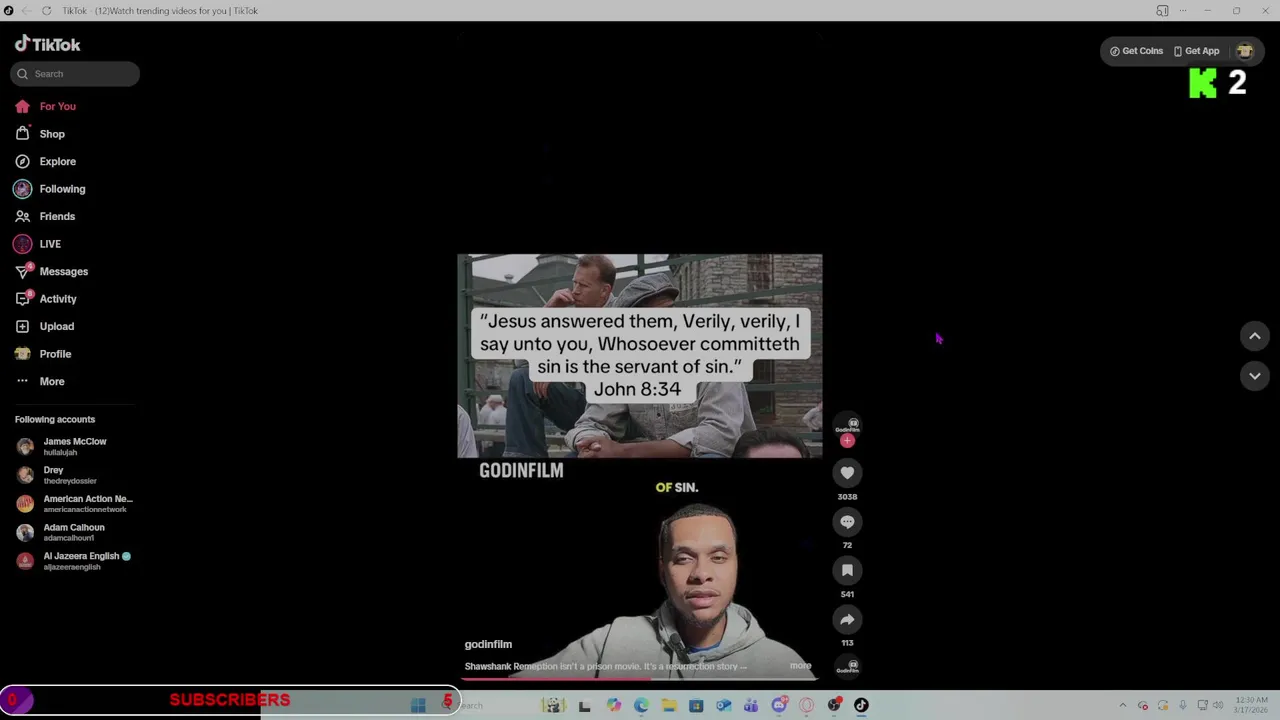This screenshot has height=720, width=1280.
Task: Click the Upload option
Action: tap(56, 326)
